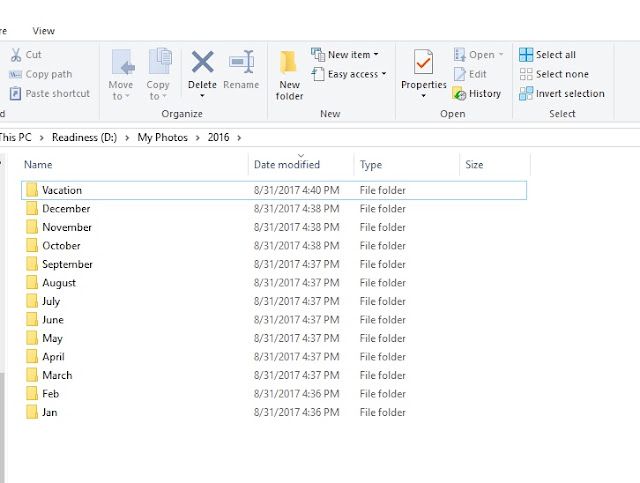This screenshot has height=483, width=640.
Task: Select the March folder name
Action: coord(57,375)
